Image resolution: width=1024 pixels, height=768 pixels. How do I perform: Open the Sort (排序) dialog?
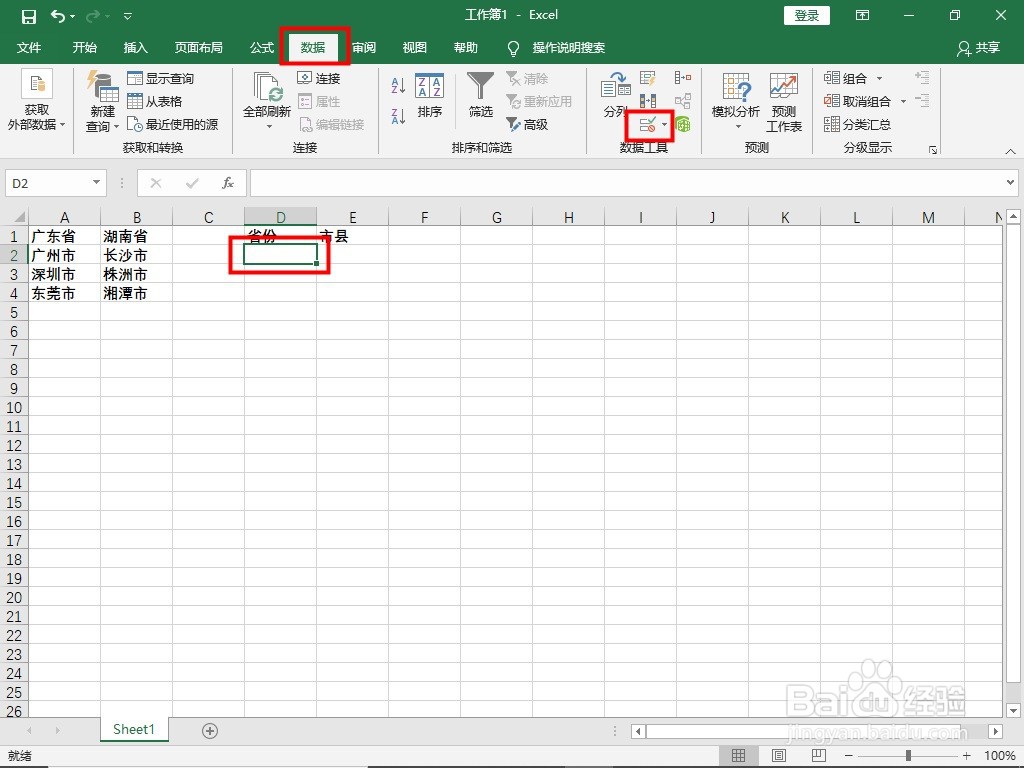point(429,95)
